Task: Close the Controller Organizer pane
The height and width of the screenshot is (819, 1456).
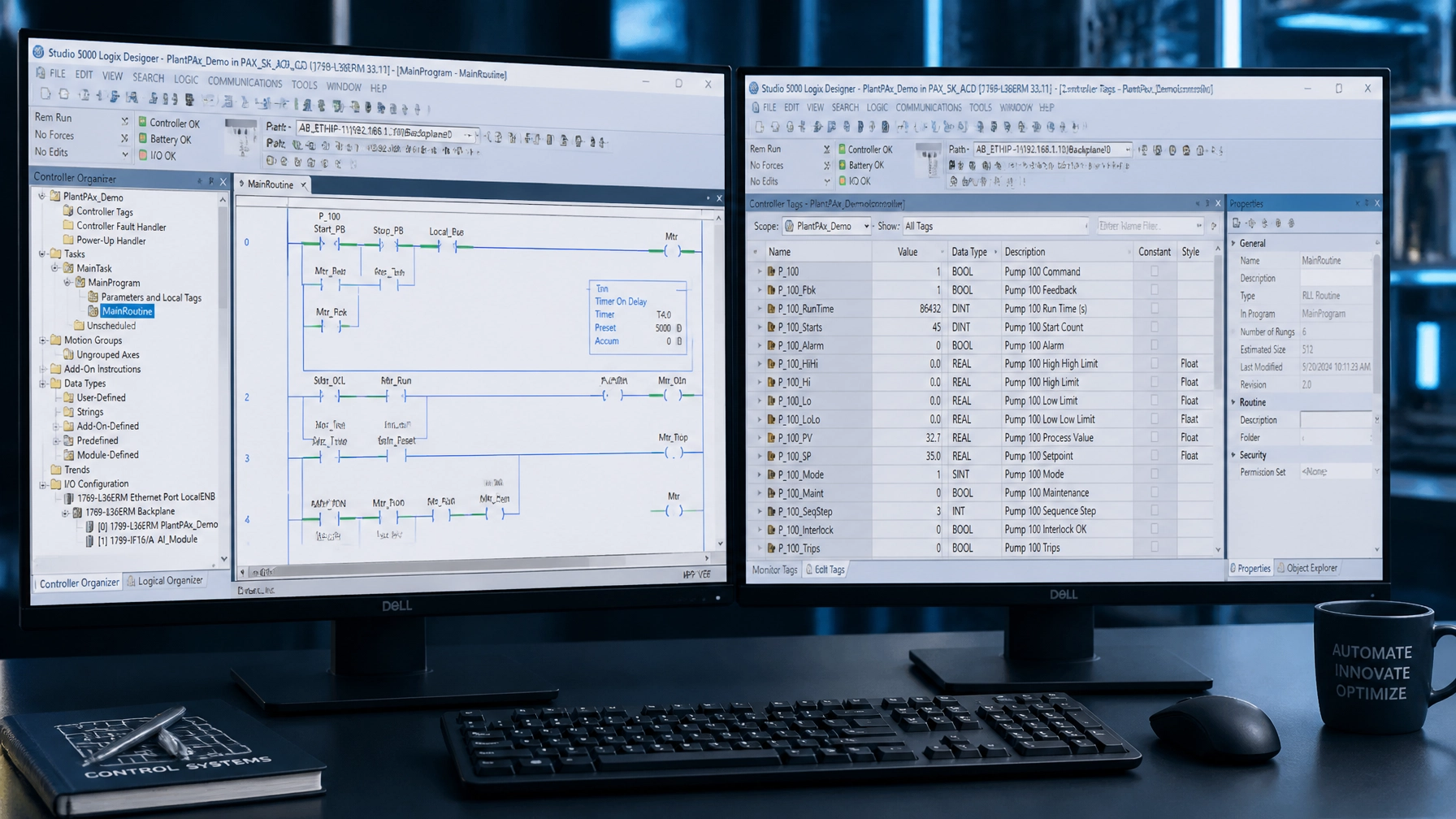Action: (x=223, y=181)
